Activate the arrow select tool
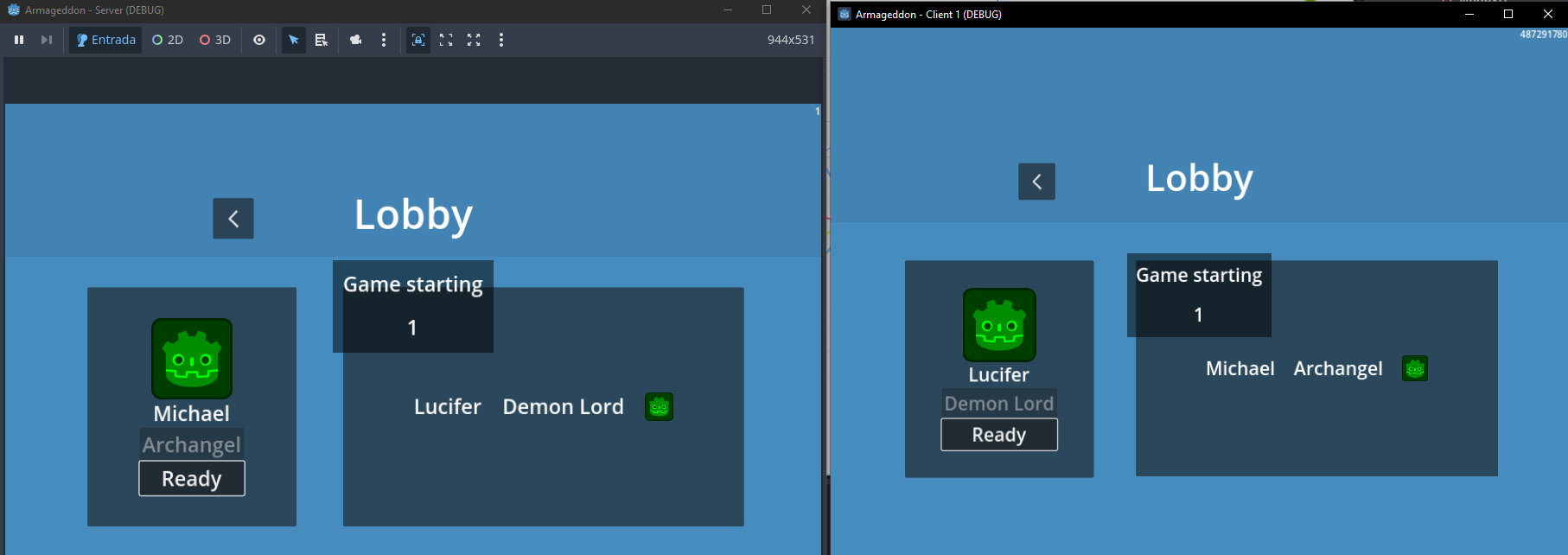 tap(294, 40)
